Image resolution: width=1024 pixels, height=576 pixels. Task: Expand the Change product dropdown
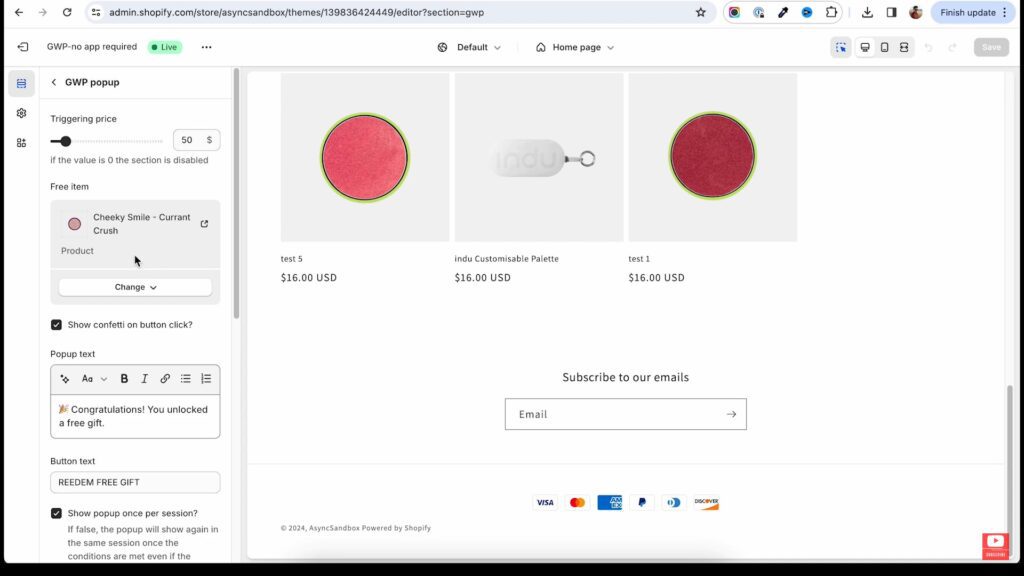pyautogui.click(x=135, y=287)
